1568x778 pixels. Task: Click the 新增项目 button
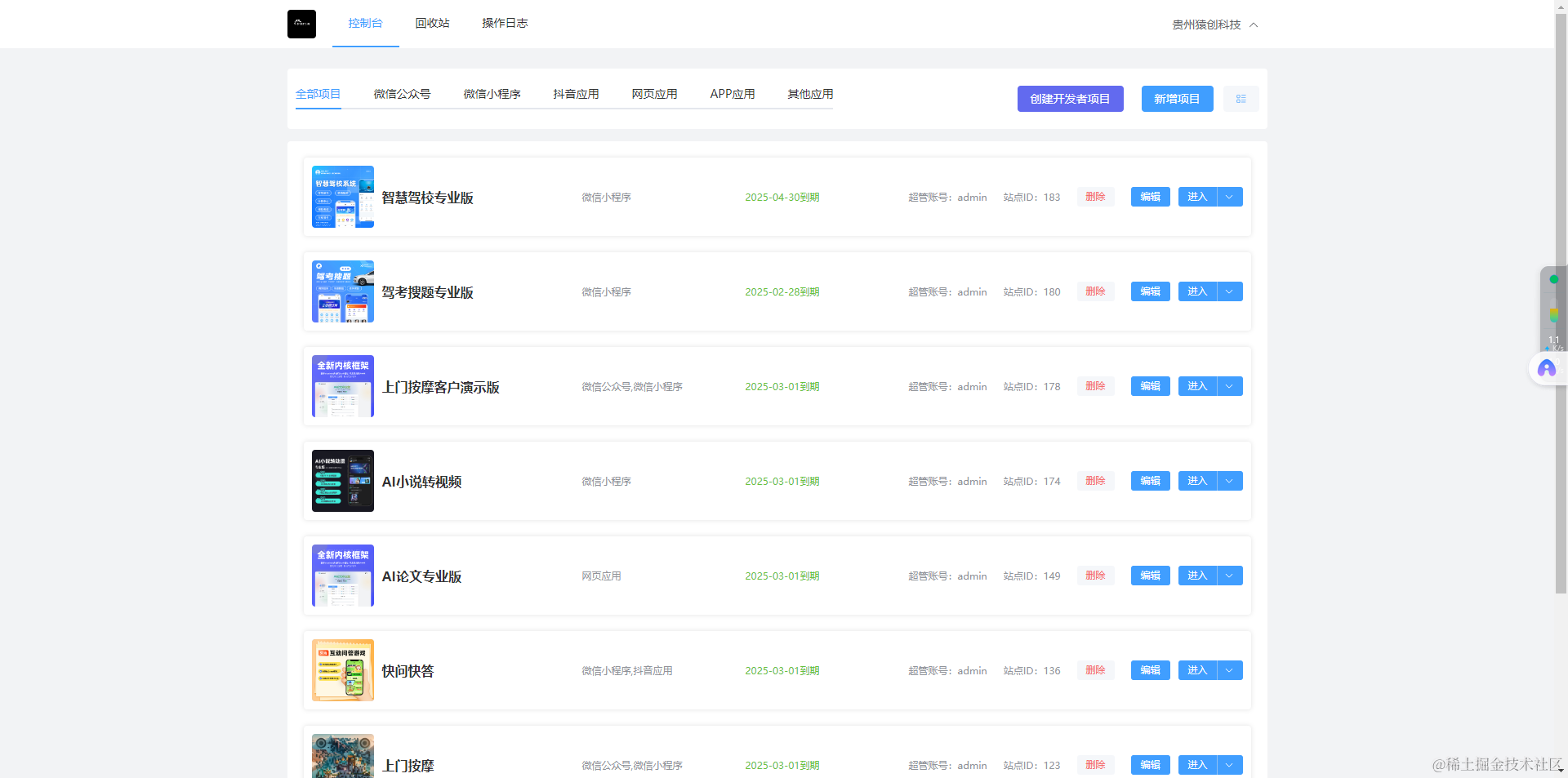pyautogui.click(x=1177, y=99)
